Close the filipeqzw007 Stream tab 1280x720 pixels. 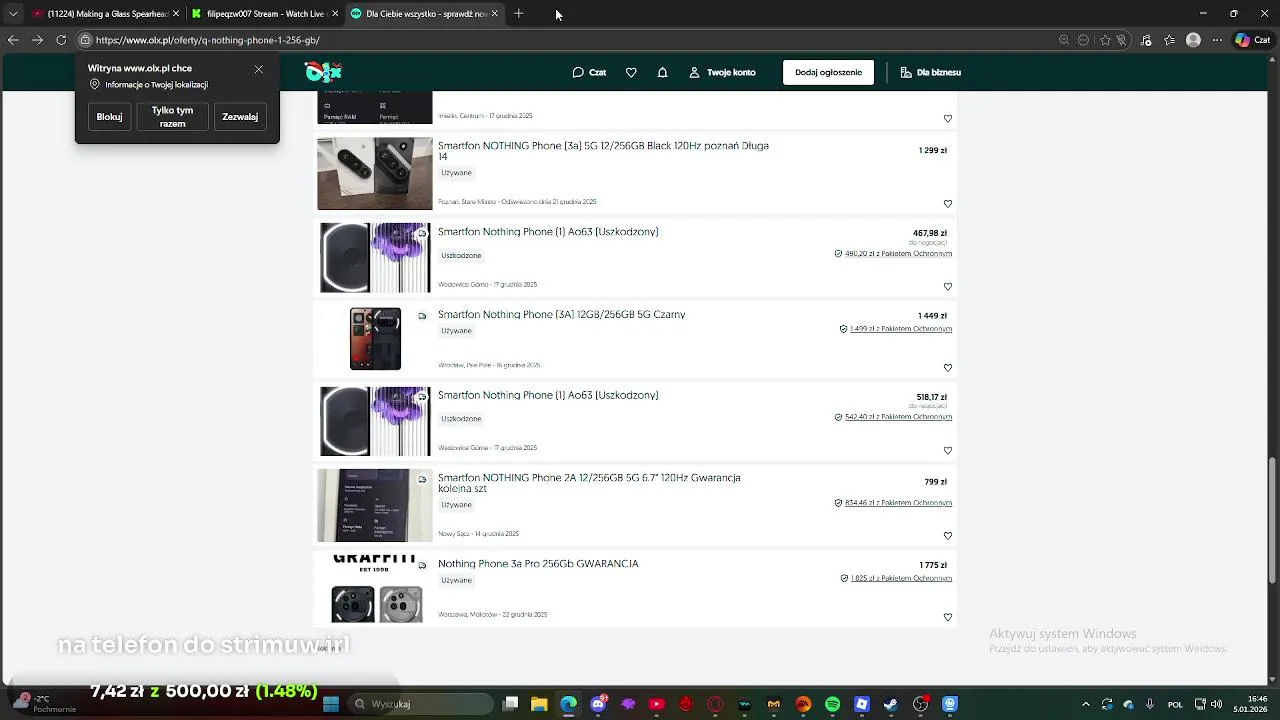point(335,14)
